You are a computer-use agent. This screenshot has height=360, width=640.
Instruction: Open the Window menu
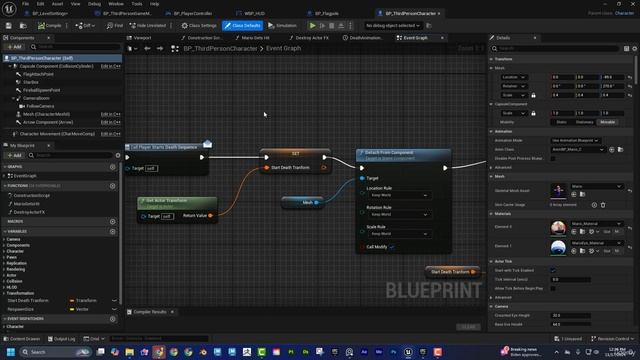(116, 4)
